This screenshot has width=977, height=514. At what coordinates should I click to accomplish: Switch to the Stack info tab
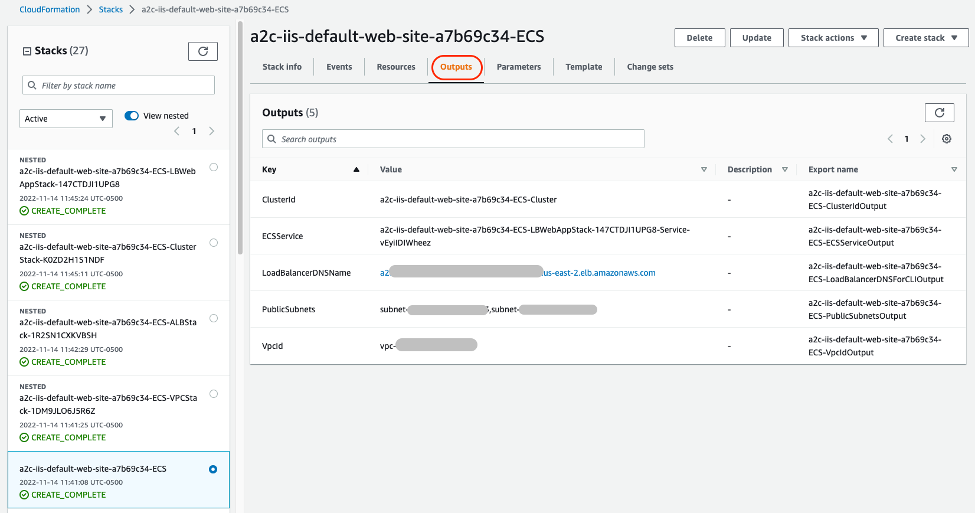(x=282, y=67)
